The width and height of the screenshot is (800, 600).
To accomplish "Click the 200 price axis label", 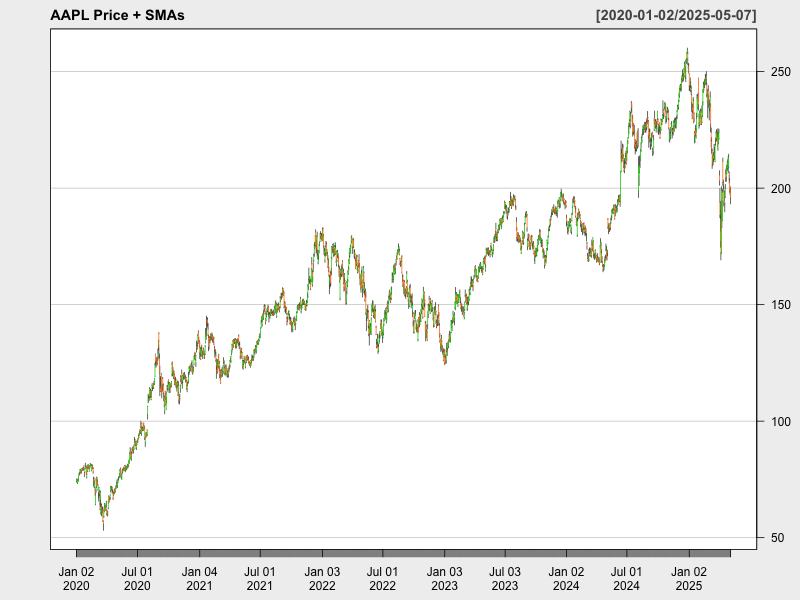I will pyautogui.click(x=781, y=189).
